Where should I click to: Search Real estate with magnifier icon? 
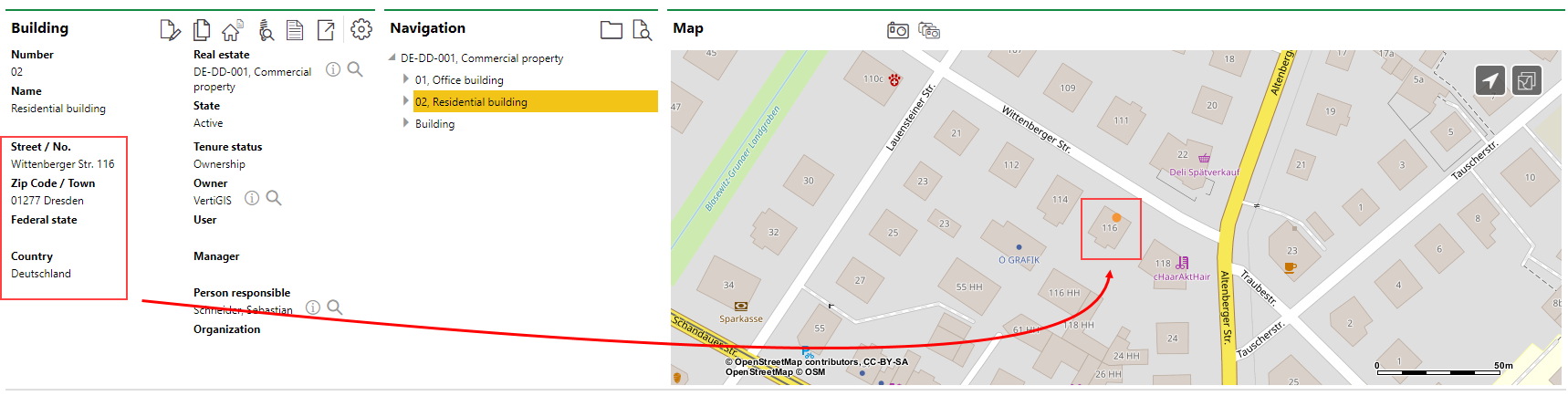pyautogui.click(x=355, y=69)
